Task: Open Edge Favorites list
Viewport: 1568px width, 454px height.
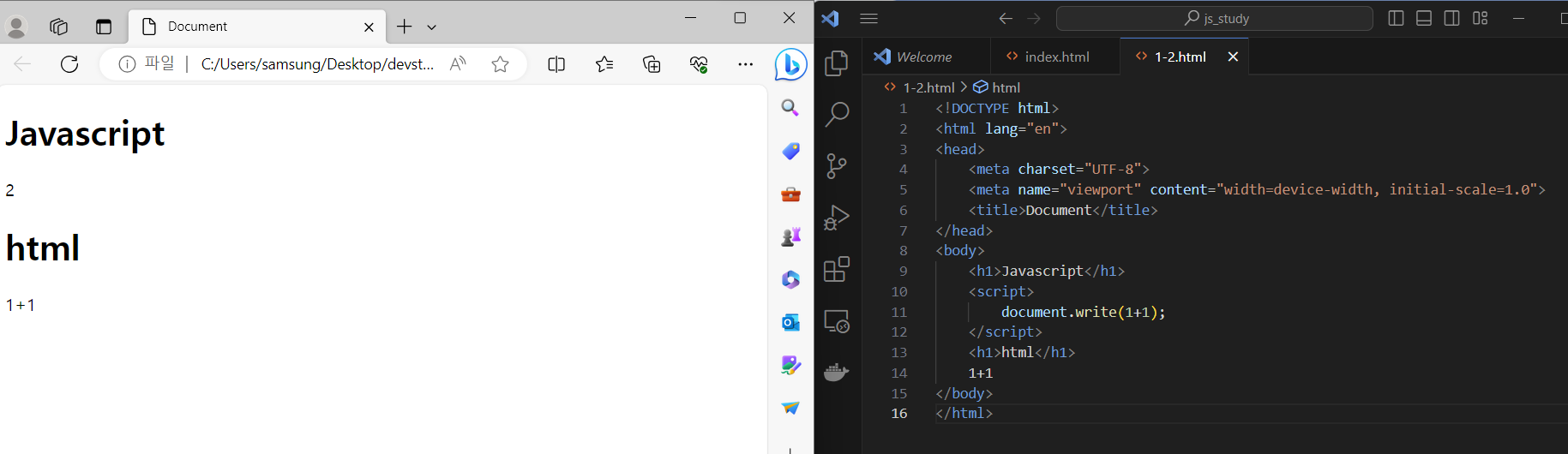Action: [604, 64]
